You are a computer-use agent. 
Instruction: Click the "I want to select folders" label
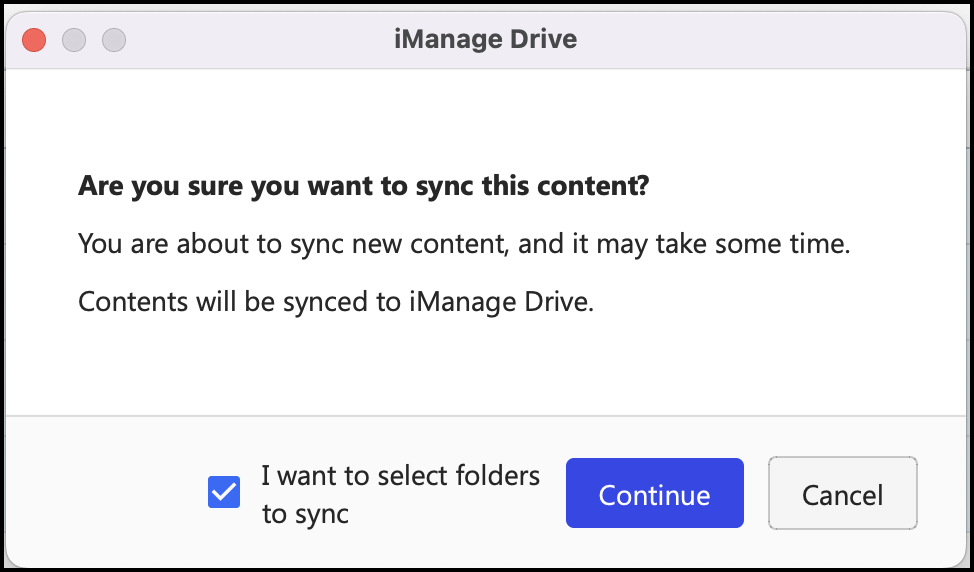[x=400, y=476]
